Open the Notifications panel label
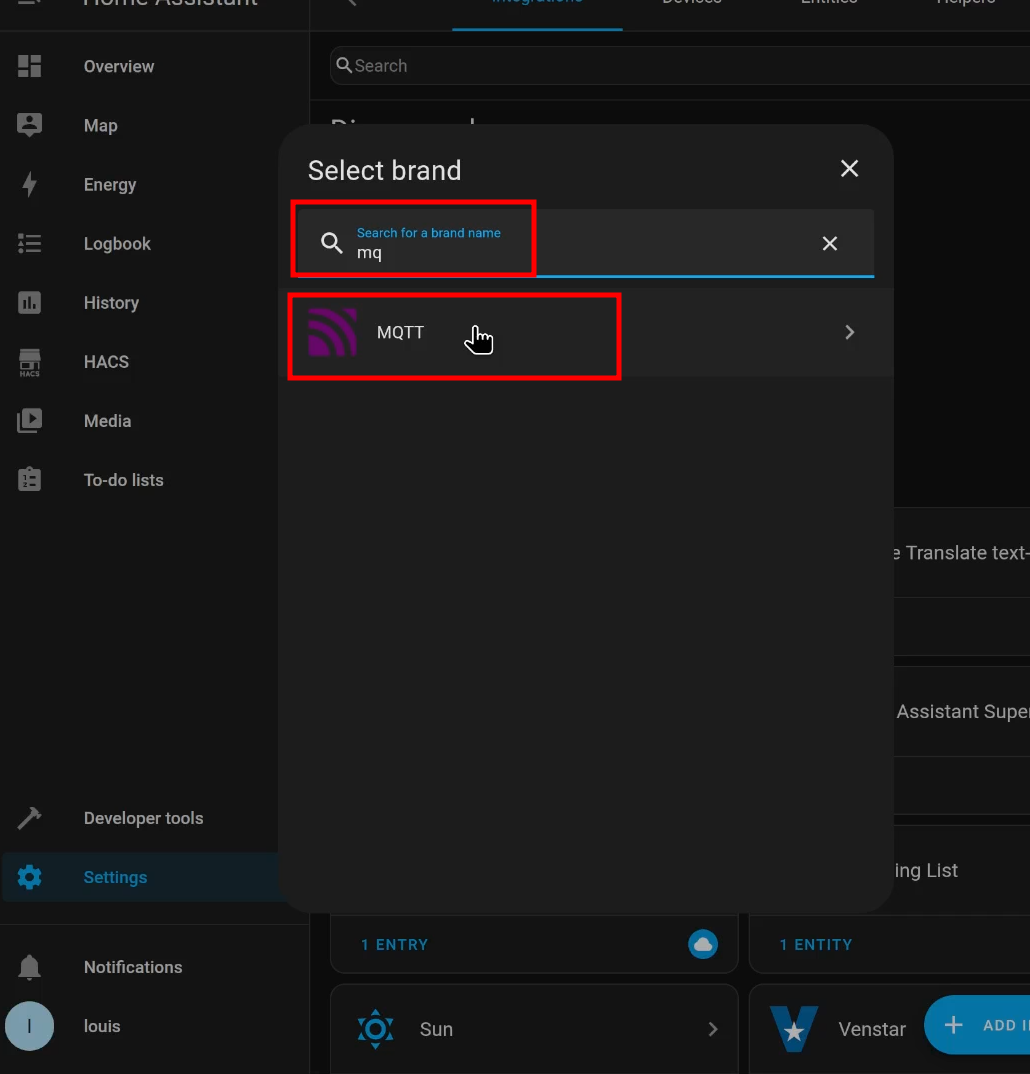This screenshot has width=1030, height=1074. pos(133,967)
